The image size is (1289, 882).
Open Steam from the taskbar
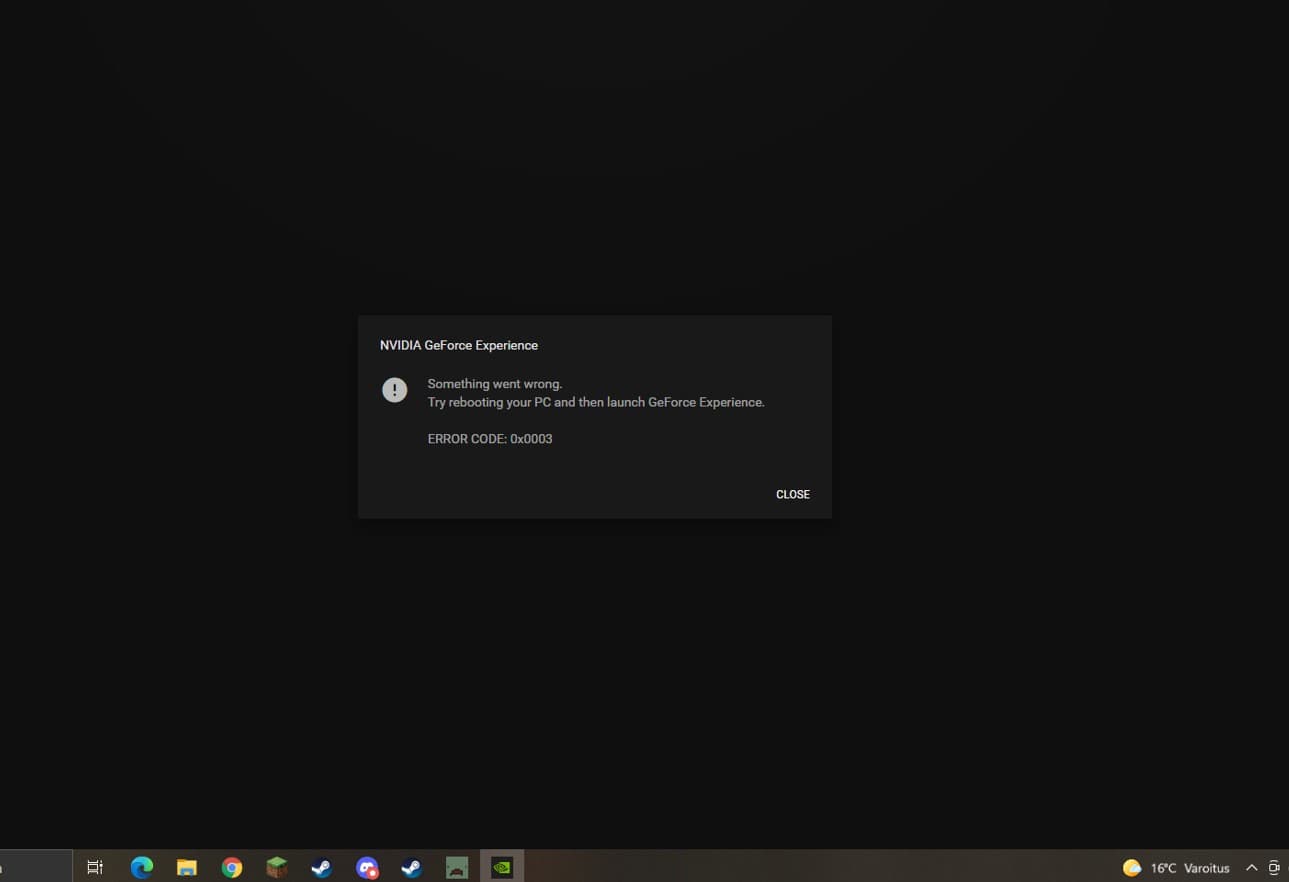pyautogui.click(x=321, y=867)
